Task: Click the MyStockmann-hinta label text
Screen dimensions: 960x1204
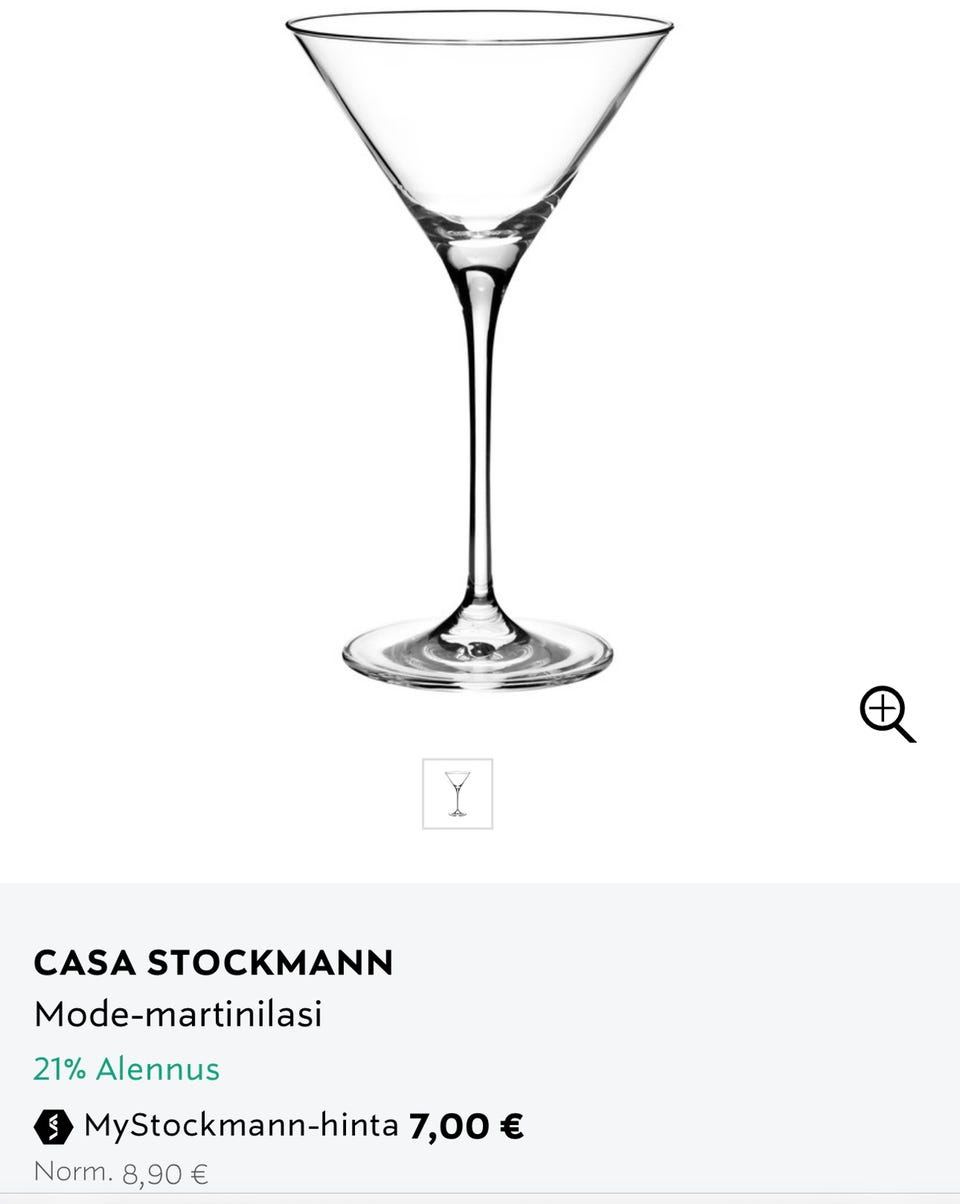Action: coord(241,1126)
